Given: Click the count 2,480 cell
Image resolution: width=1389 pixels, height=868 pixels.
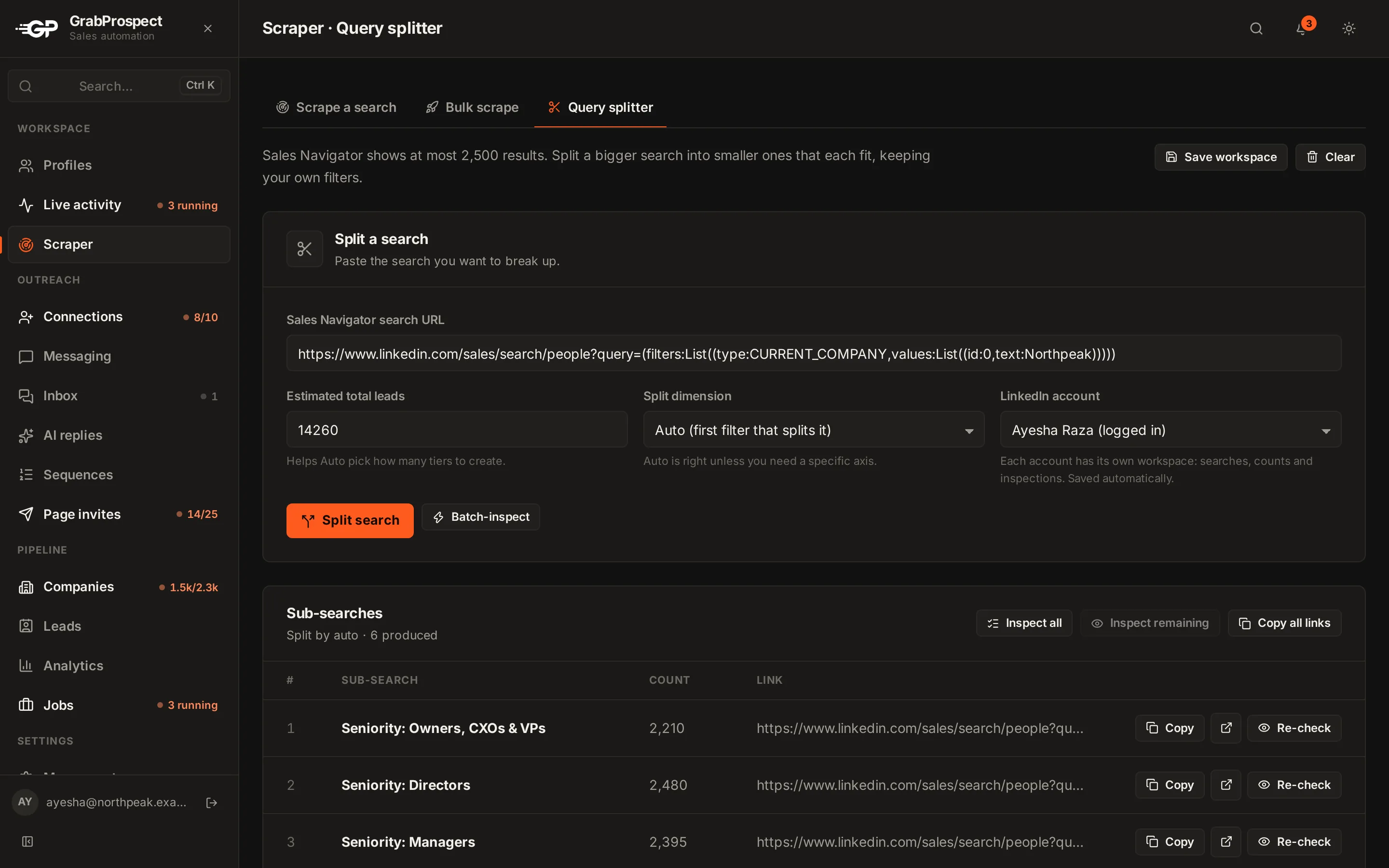Looking at the screenshot, I should [x=668, y=786].
